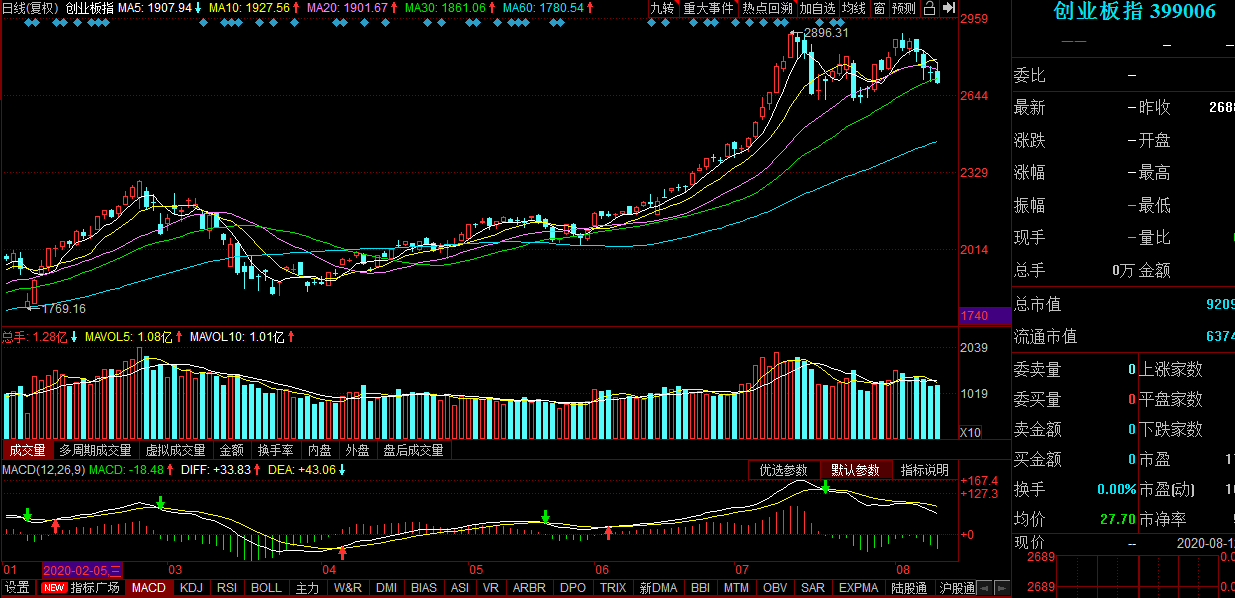Screen dimensions: 1235x598
Task: Click the 热点回溯 hotspot review button
Action: [767, 8]
